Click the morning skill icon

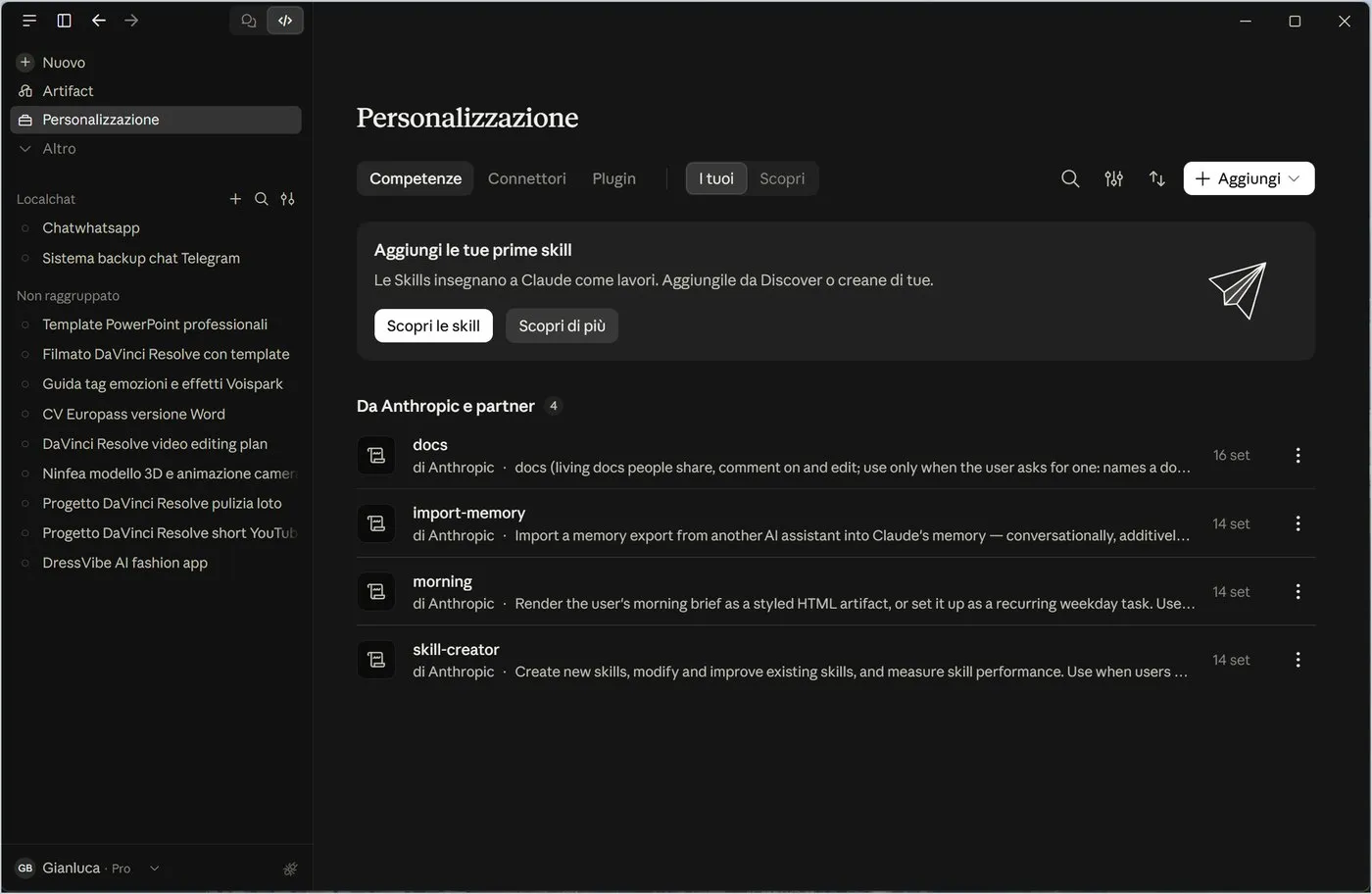pos(376,592)
